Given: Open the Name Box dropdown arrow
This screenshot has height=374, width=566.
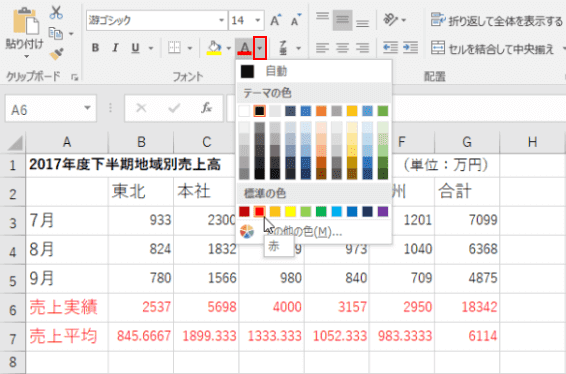Looking at the screenshot, I should (87, 108).
